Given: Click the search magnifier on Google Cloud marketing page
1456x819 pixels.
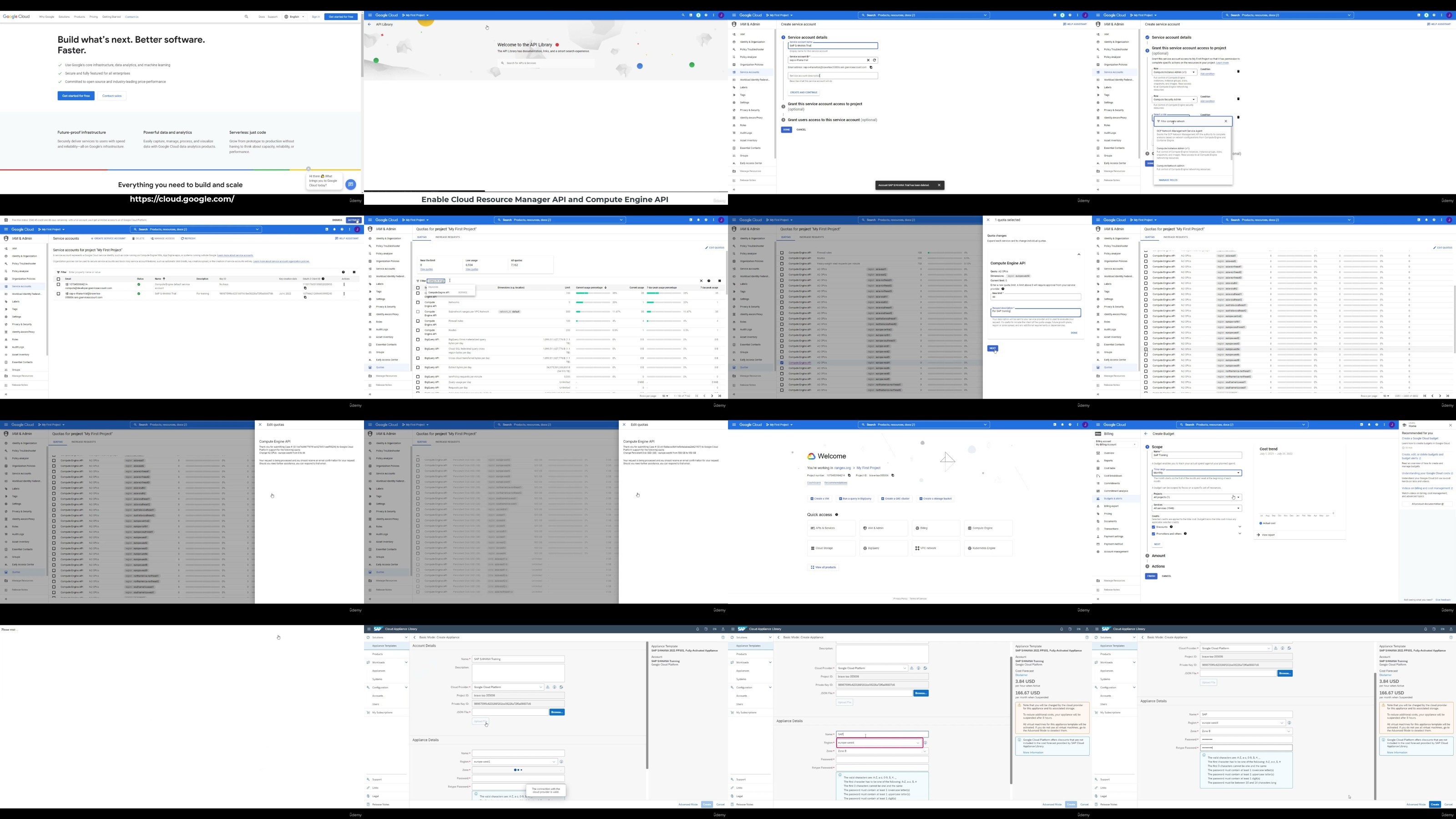Looking at the screenshot, I should (247, 17).
